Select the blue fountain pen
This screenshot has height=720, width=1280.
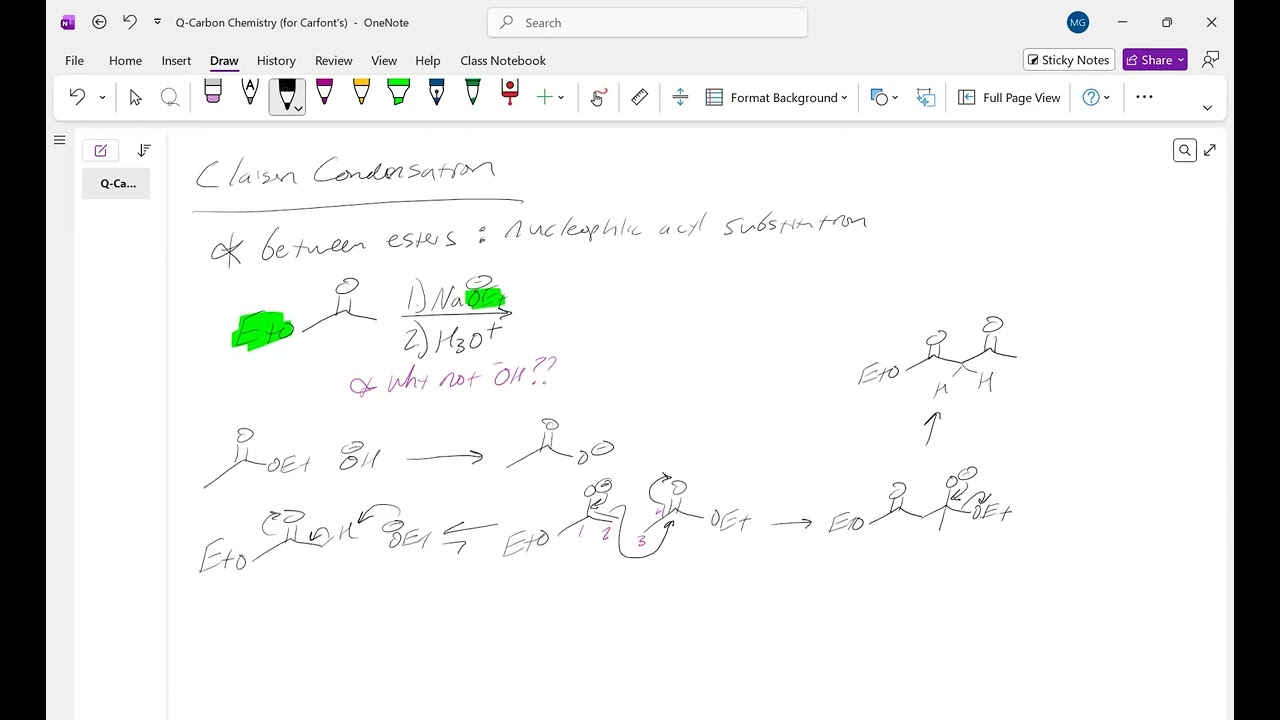click(x=436, y=93)
